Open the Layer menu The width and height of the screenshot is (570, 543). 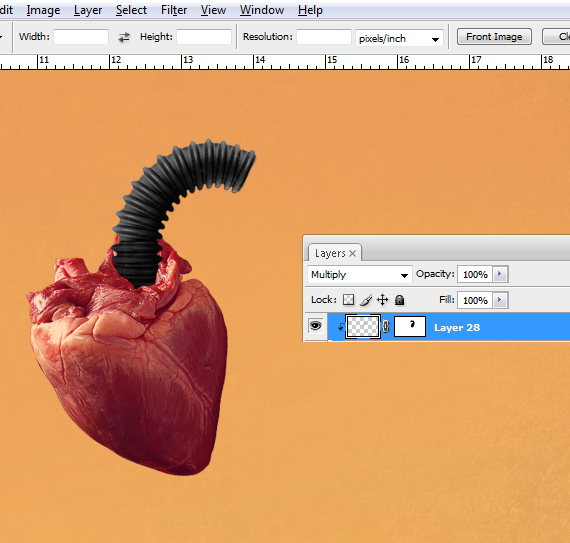88,10
